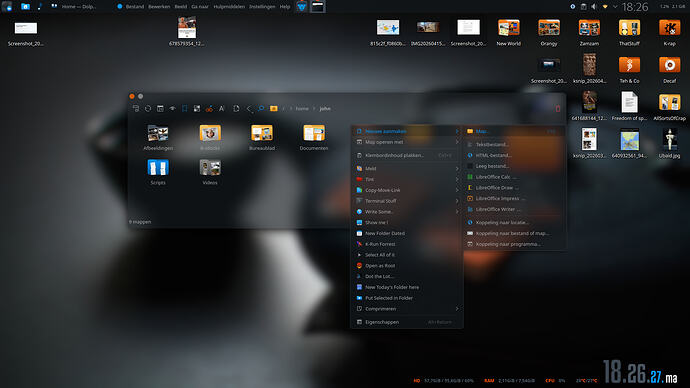Expand the 'Write Some..' submenu

pyautogui.click(x=407, y=212)
